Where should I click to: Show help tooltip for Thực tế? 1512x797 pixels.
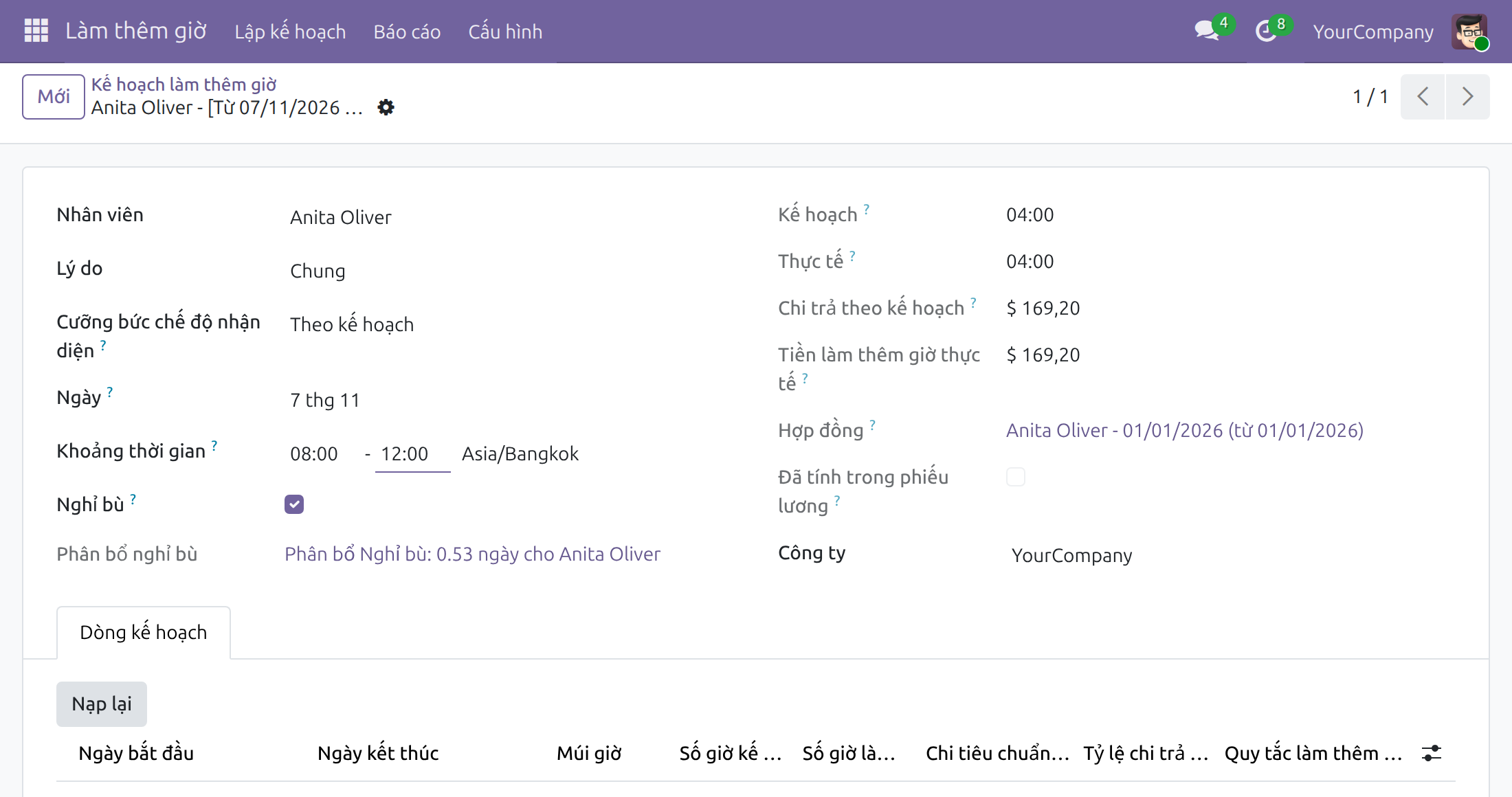coord(852,256)
